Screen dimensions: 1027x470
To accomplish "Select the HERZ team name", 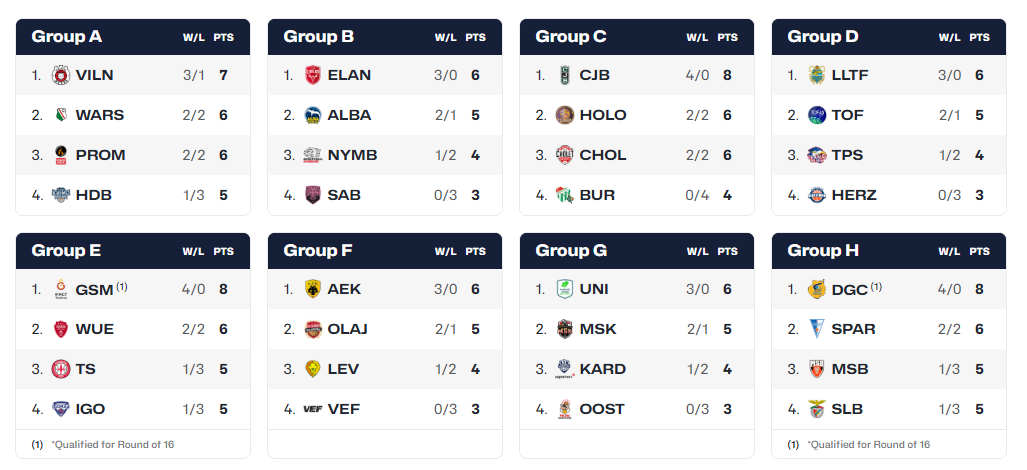I will point(854,195).
